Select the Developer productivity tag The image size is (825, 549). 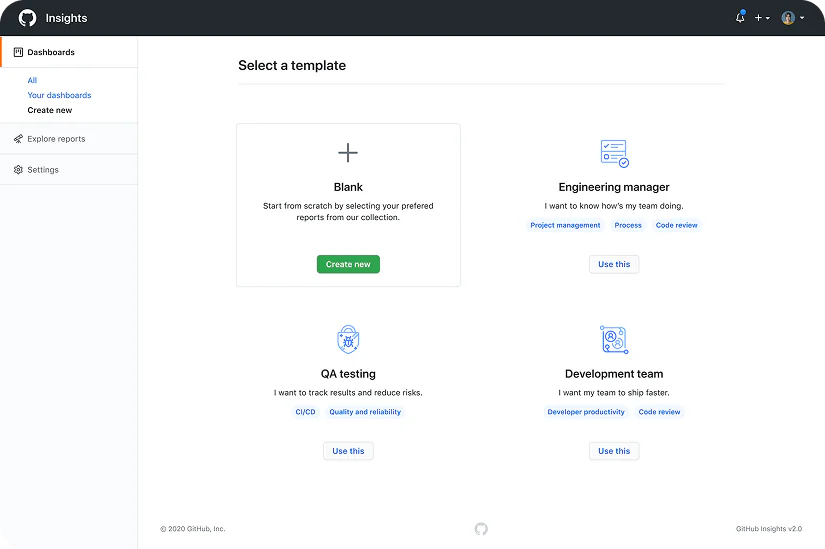(586, 412)
